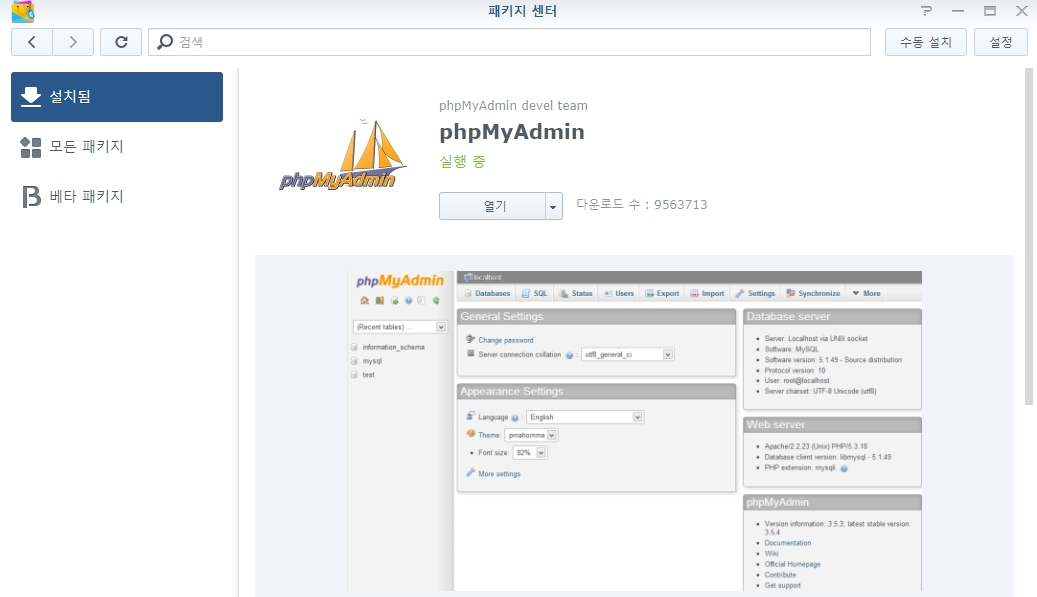This screenshot has width=1037, height=597.
Task: Select 베타 패키지 in sidebar
Action: [117, 196]
